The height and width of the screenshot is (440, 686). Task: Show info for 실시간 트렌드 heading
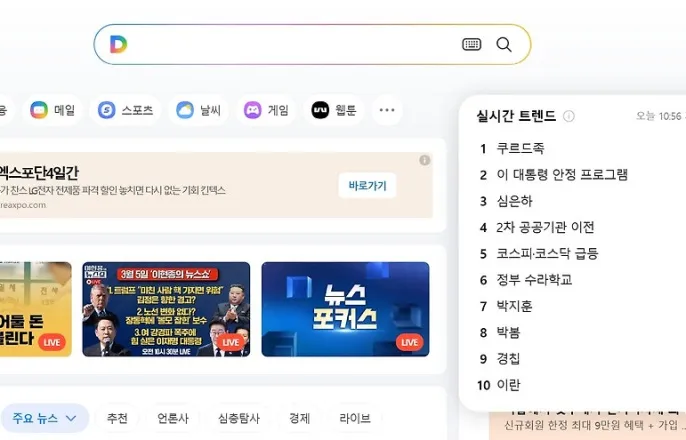(568, 116)
